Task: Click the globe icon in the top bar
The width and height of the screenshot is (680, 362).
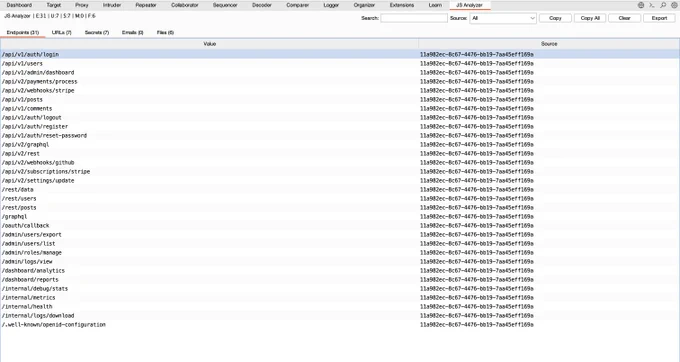Action: [641, 5]
